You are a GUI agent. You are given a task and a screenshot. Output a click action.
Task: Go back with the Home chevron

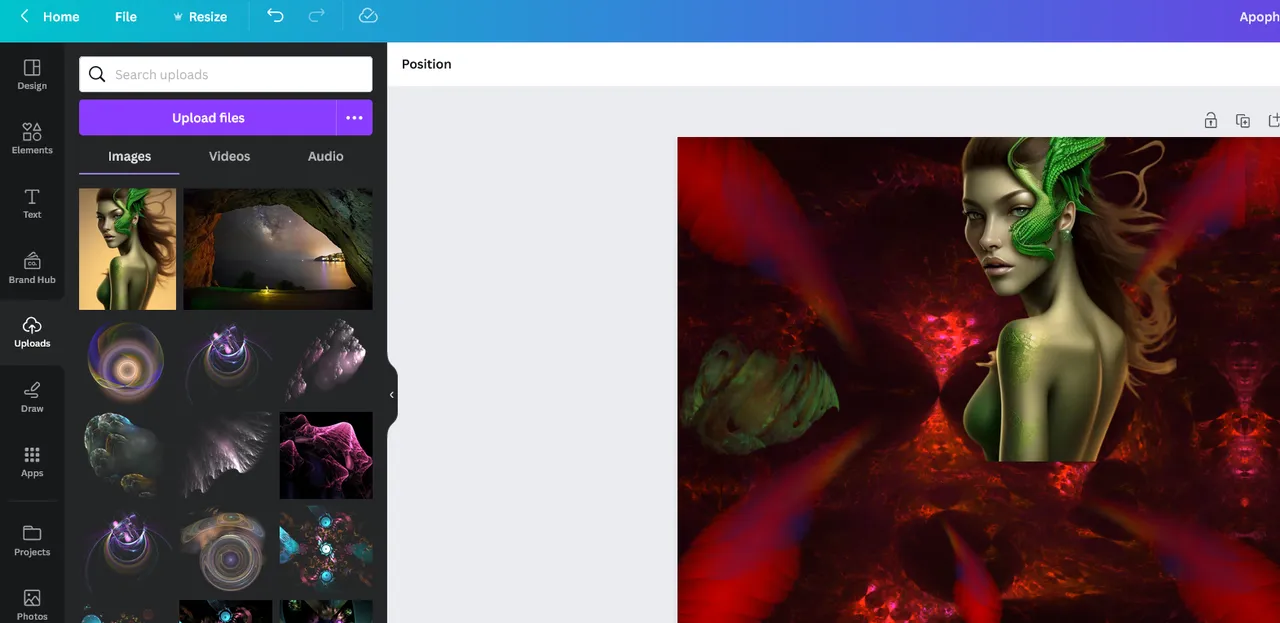25,17
